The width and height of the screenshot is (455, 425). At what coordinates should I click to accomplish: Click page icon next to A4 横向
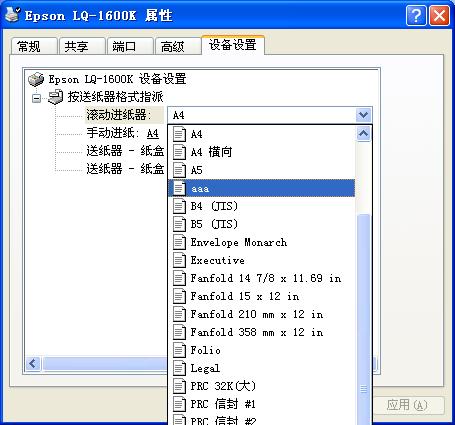pyautogui.click(x=179, y=152)
